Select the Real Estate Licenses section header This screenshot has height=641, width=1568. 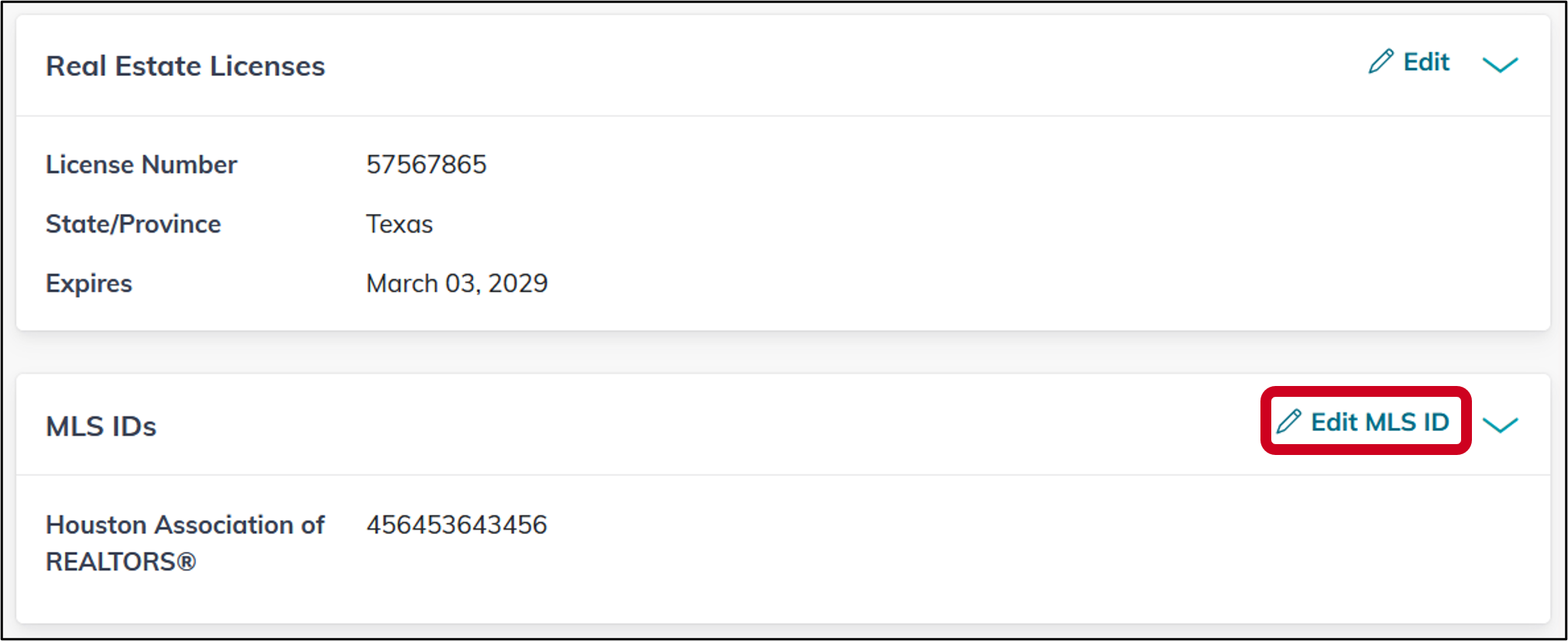pos(185,66)
